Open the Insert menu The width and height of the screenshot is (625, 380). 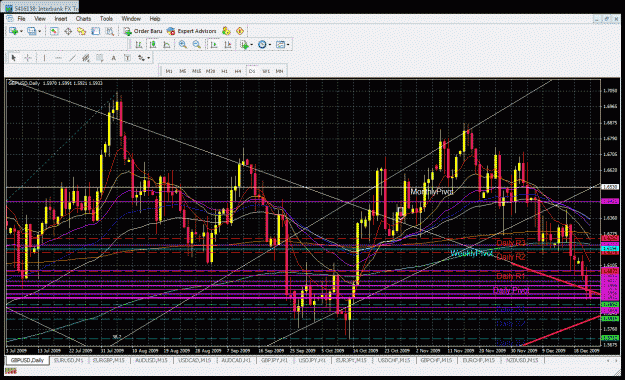(x=61, y=19)
